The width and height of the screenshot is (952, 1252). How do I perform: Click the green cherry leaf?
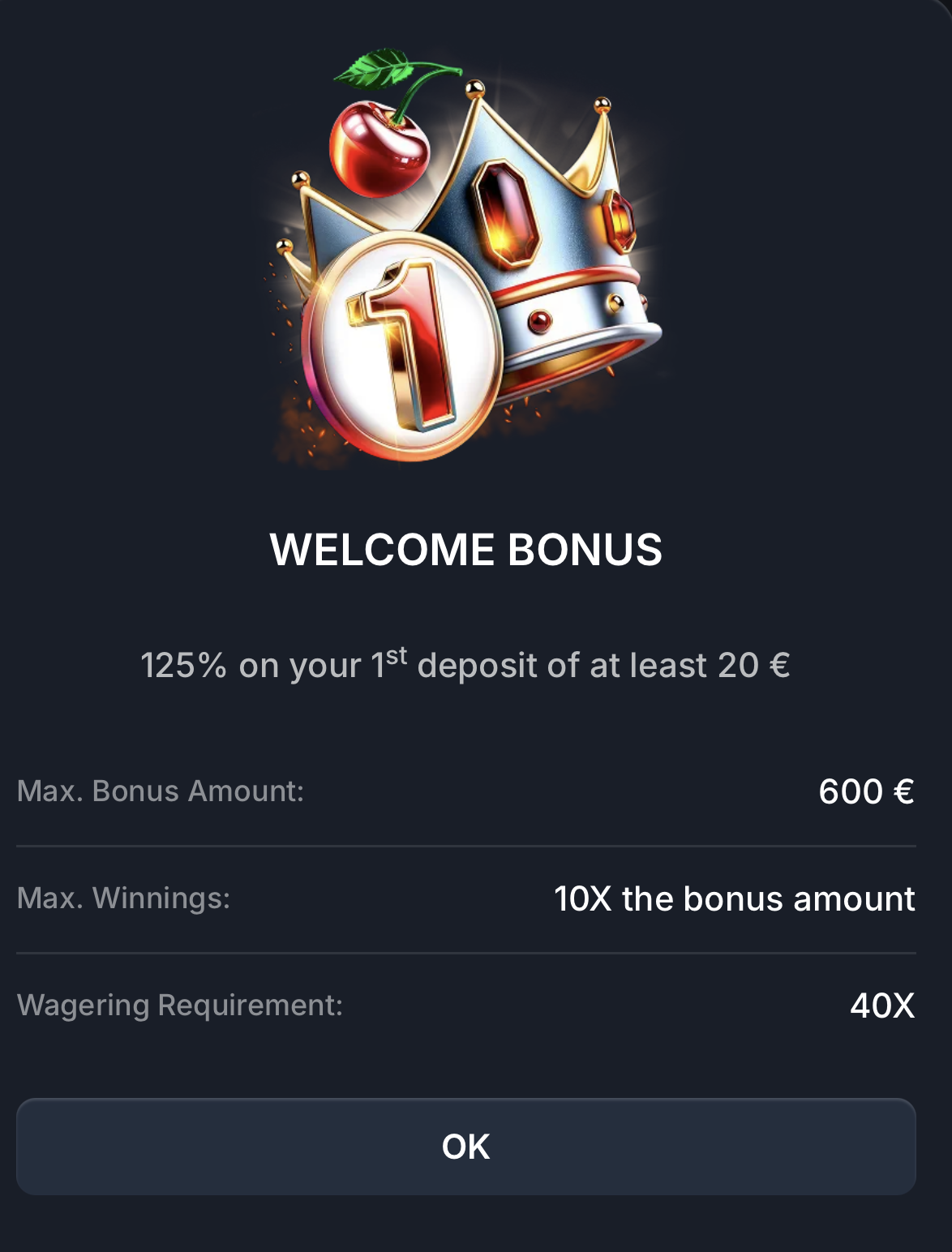point(373,68)
